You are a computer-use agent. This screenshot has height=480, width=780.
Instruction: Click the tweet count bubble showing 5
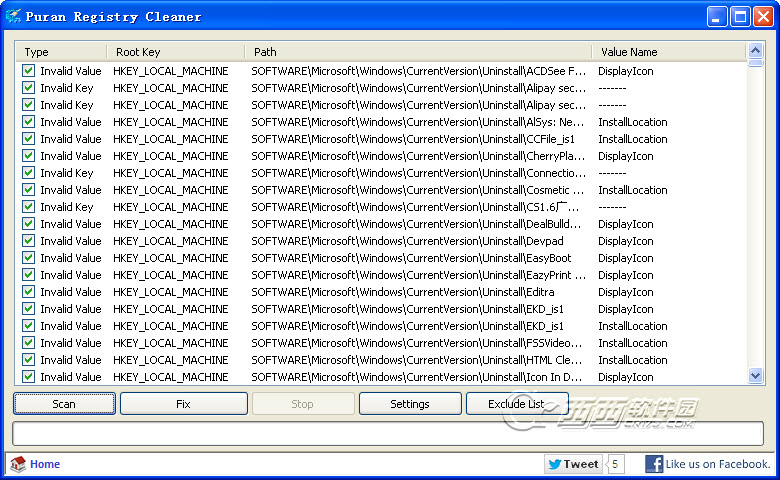pos(616,465)
